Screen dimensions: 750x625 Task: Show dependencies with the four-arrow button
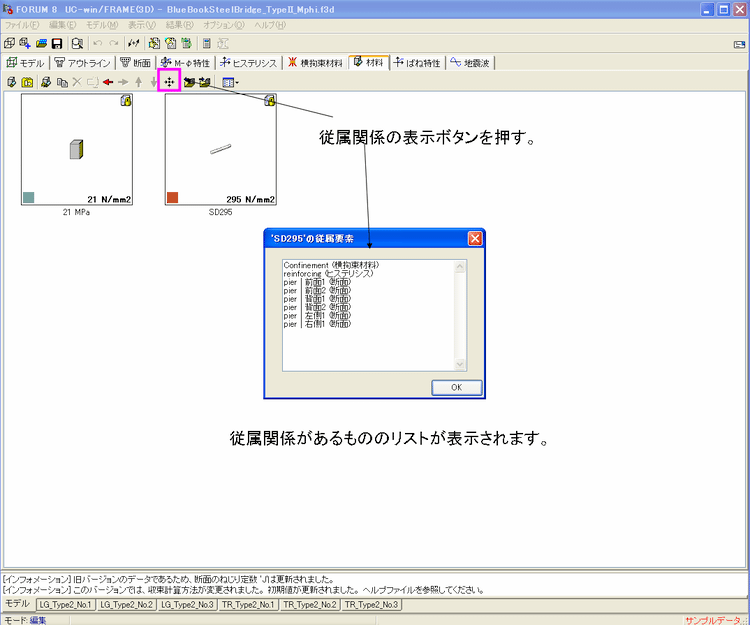(169, 82)
